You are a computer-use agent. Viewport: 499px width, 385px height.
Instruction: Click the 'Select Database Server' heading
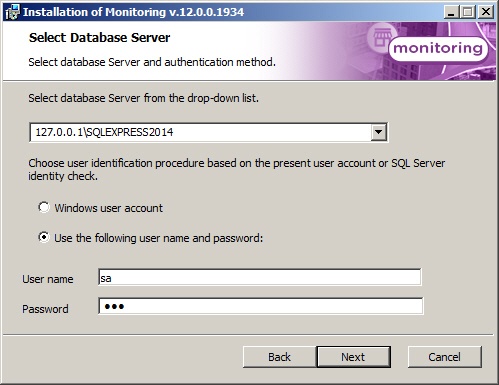(99, 38)
